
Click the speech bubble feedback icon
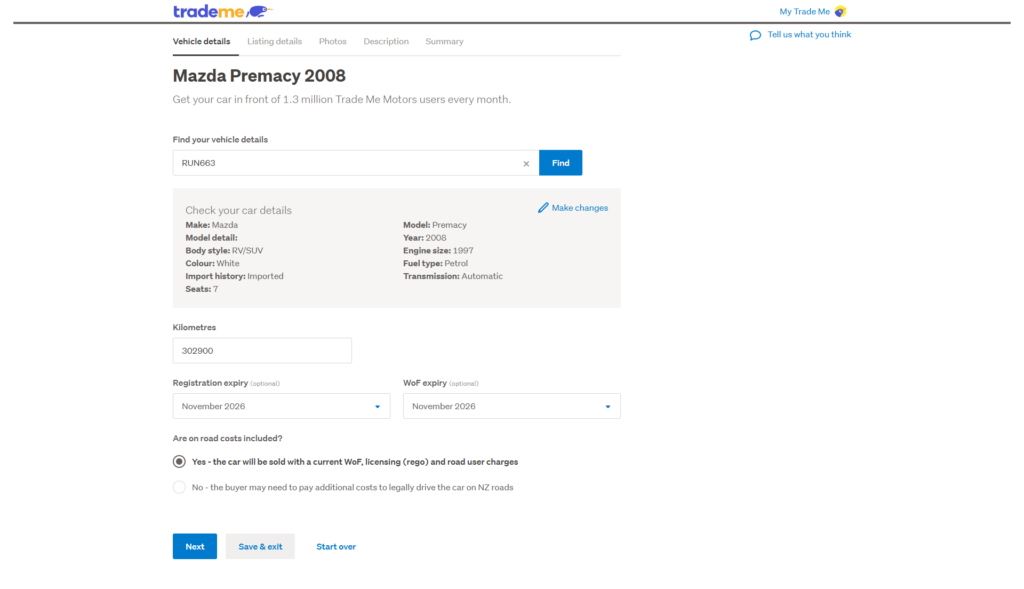755,35
